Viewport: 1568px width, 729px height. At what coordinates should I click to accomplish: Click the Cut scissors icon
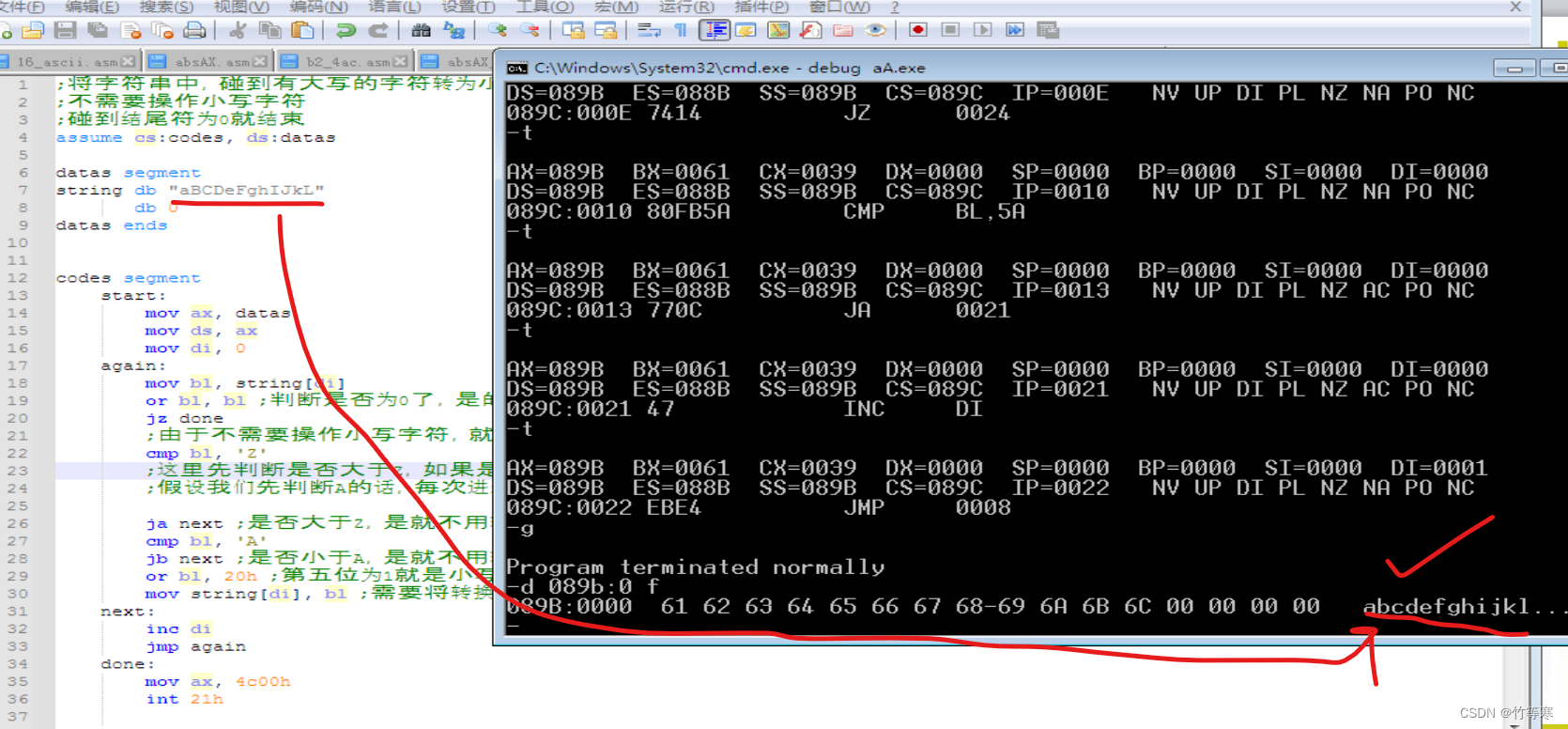click(238, 31)
